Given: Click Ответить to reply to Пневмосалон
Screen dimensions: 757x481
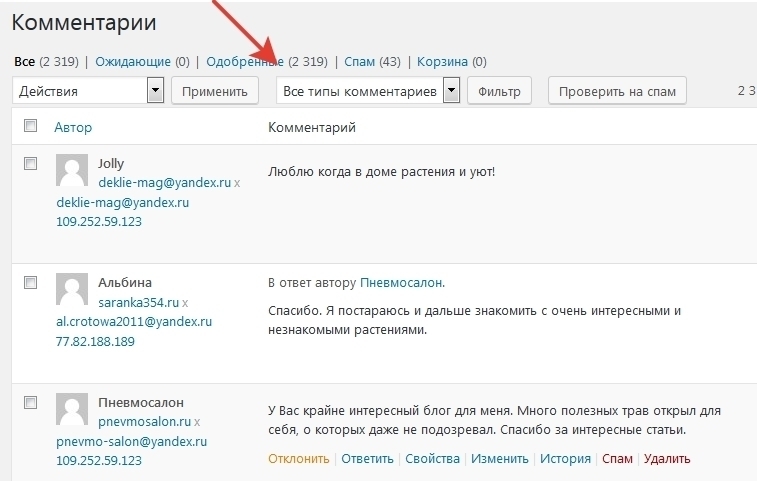Looking at the screenshot, I should pos(366,459).
